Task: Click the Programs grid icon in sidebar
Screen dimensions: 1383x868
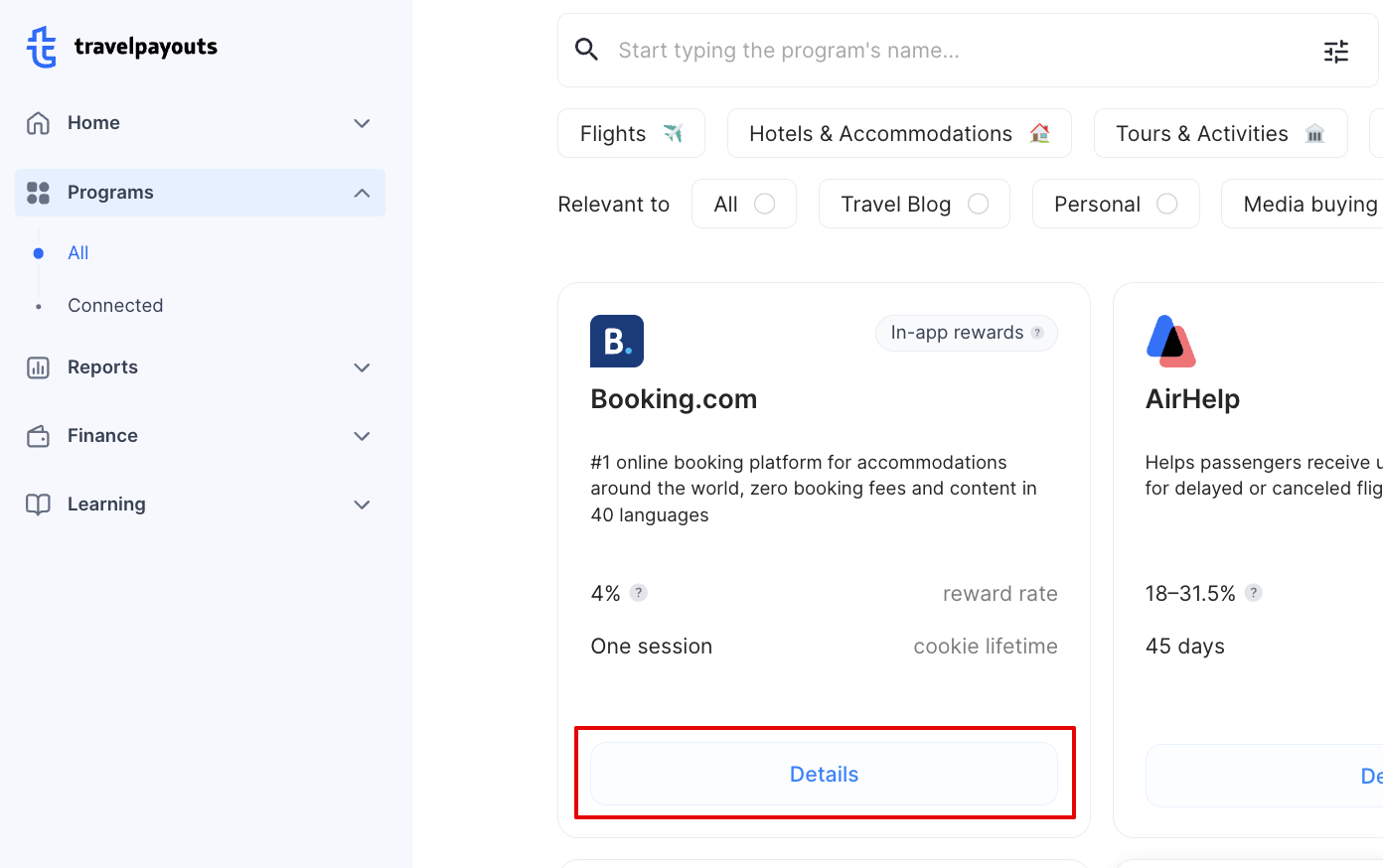Action: (x=38, y=193)
